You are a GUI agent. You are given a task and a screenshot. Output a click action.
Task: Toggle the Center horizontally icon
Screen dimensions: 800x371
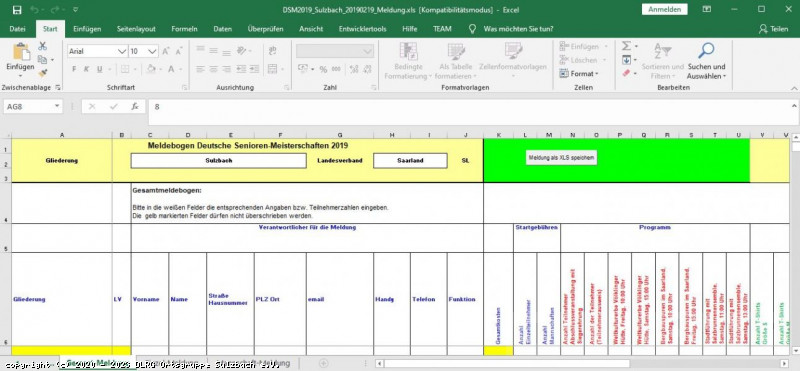[x=214, y=68]
